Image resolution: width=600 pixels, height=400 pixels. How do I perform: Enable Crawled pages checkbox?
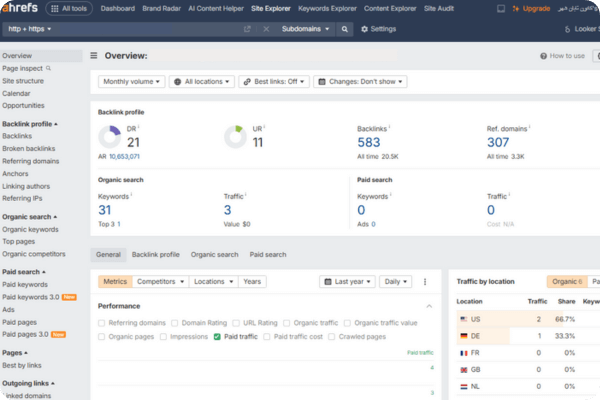332,337
